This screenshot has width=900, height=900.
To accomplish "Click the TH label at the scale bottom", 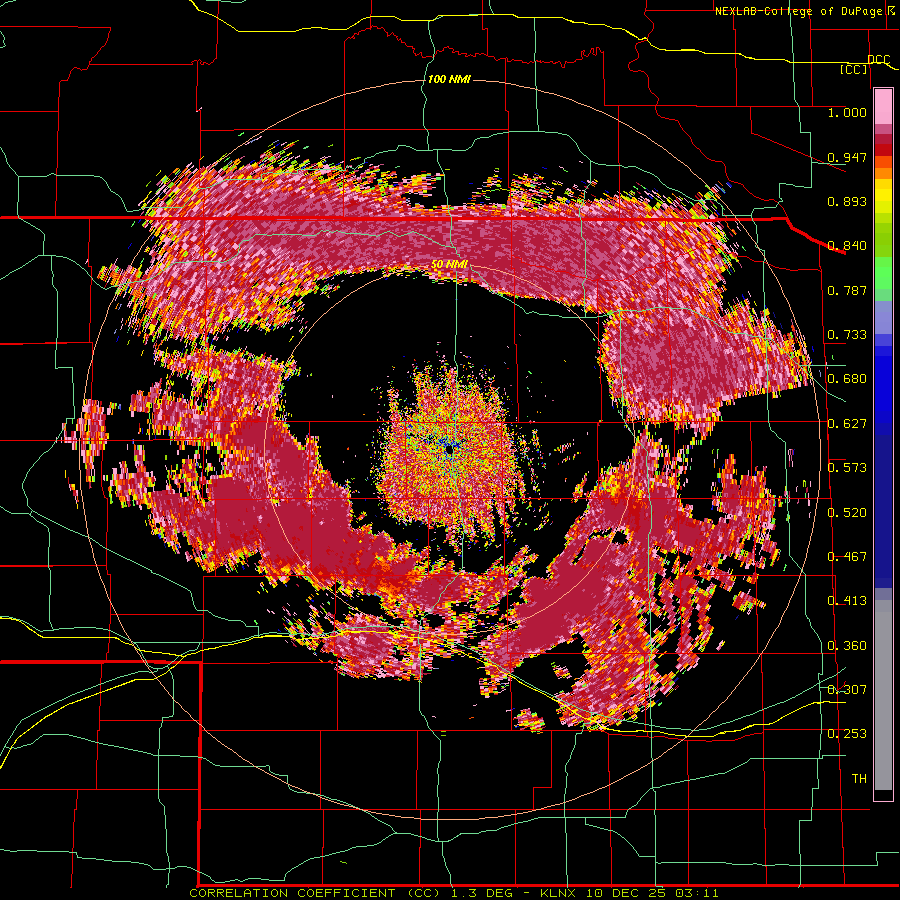I will 859,779.
